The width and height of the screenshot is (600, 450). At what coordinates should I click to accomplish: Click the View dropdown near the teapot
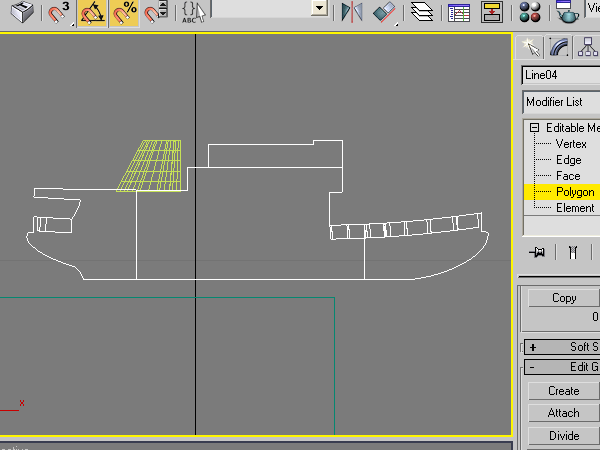coord(593,8)
